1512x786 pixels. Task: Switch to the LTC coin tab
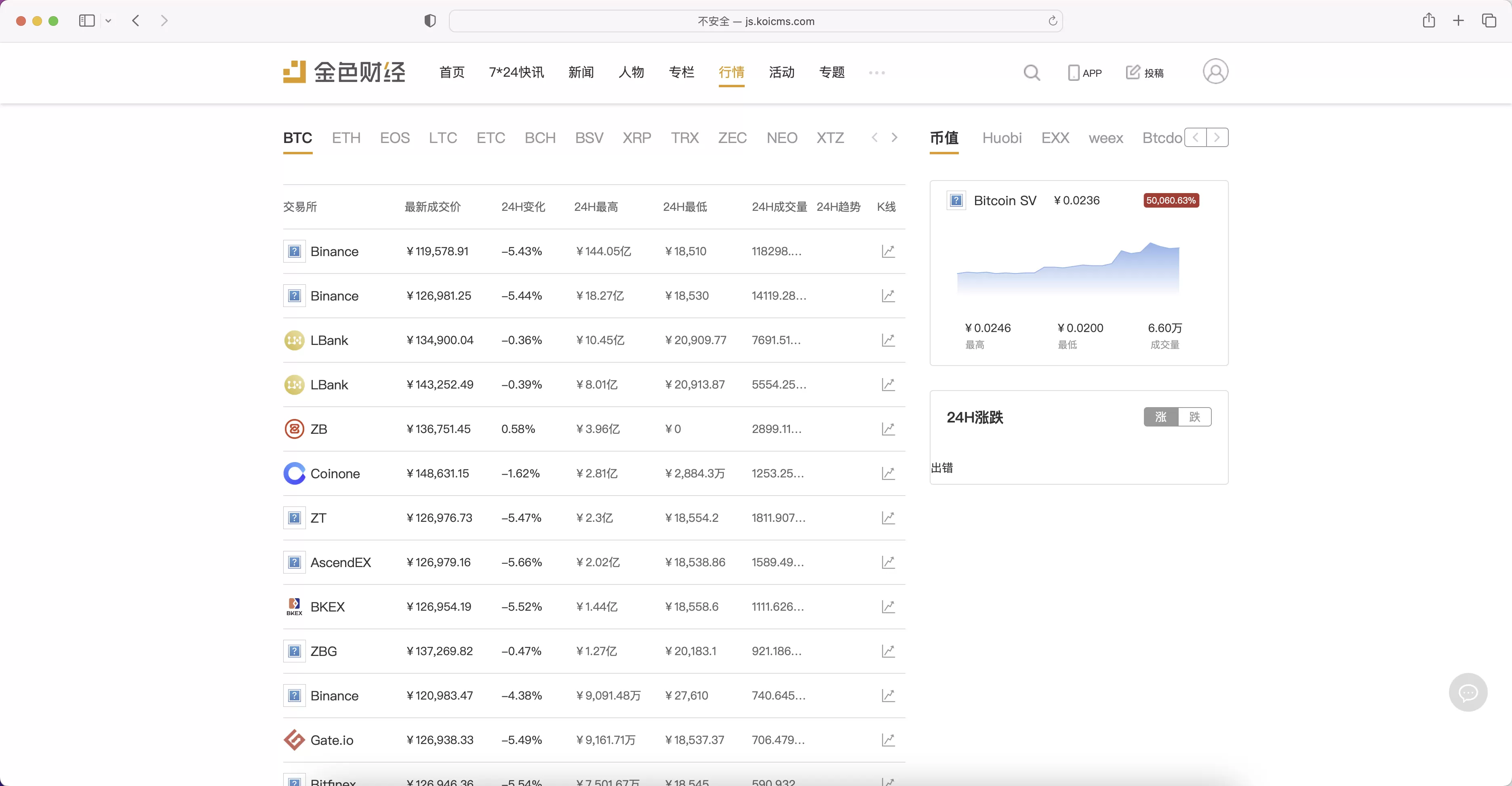pyautogui.click(x=442, y=138)
